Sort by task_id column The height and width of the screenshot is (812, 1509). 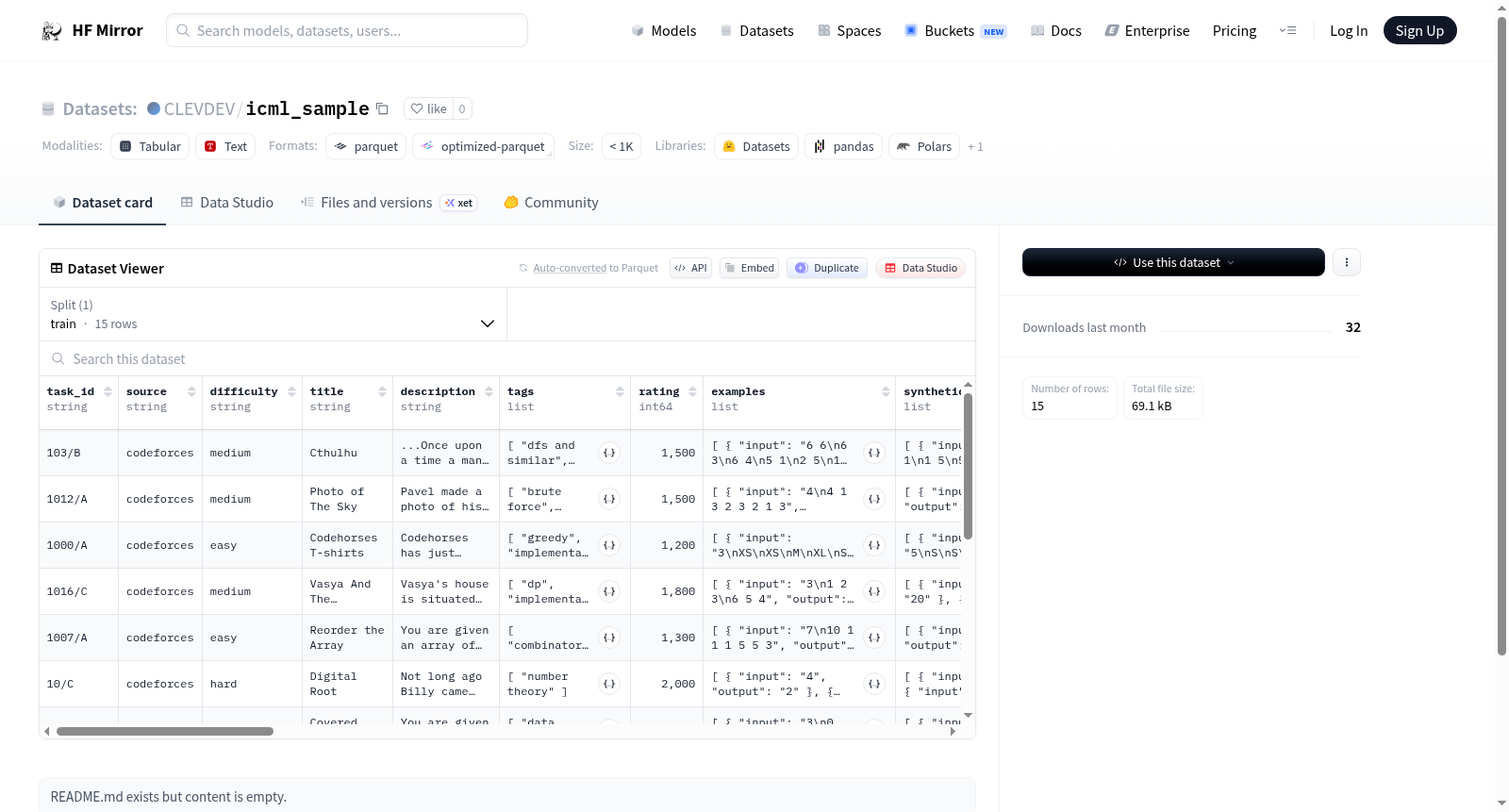pos(108,391)
